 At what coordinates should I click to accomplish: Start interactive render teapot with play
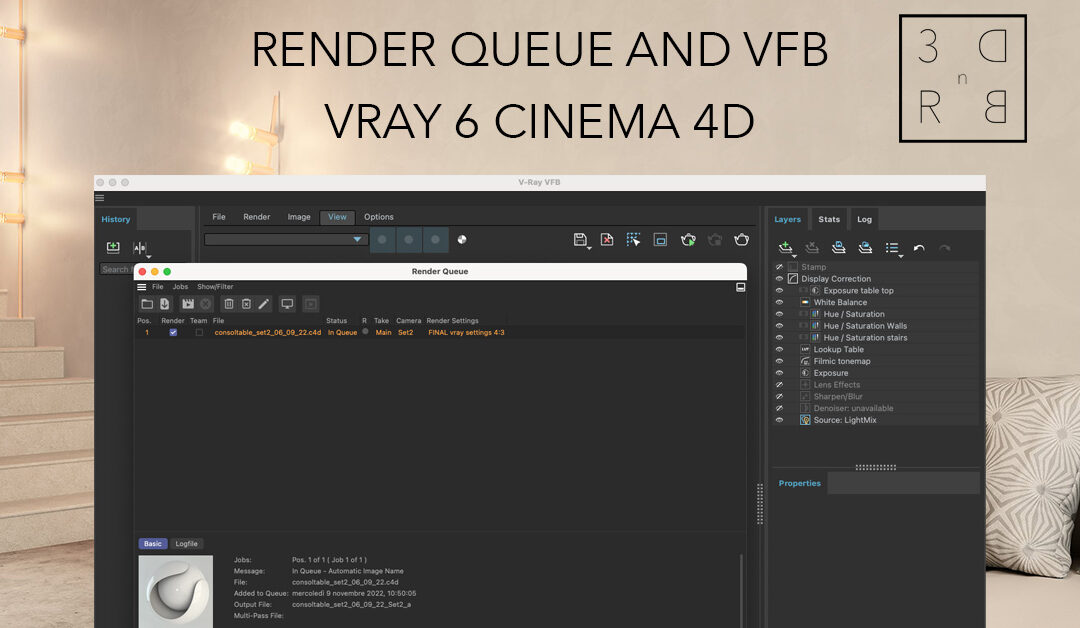coord(688,239)
